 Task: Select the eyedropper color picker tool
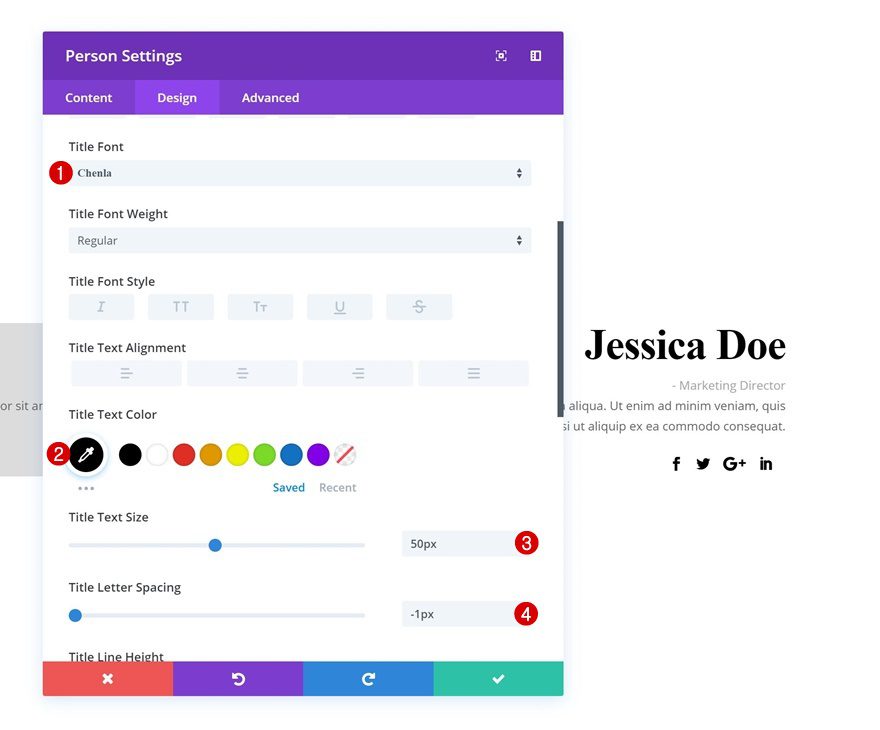[86, 454]
